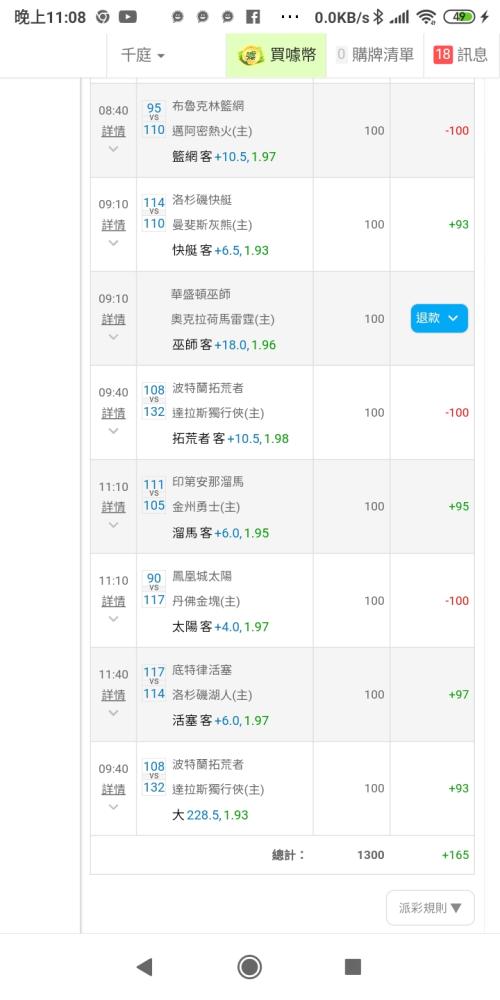The width and height of the screenshot is (500, 1000).
Task: Tap the Android recent apps square
Action: coord(353,967)
